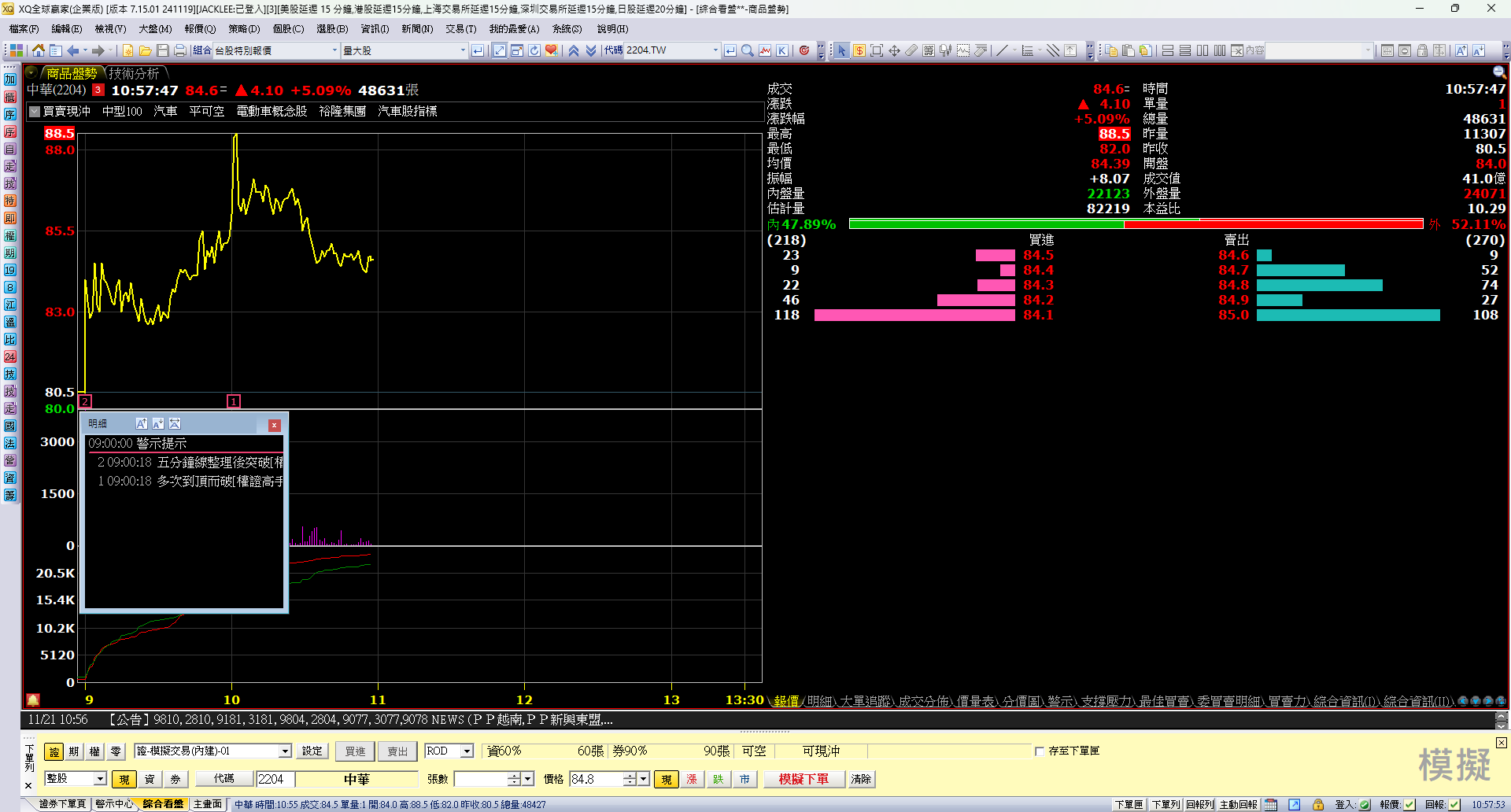Open the 交易(T) menu
1511x812 pixels.
point(460,29)
